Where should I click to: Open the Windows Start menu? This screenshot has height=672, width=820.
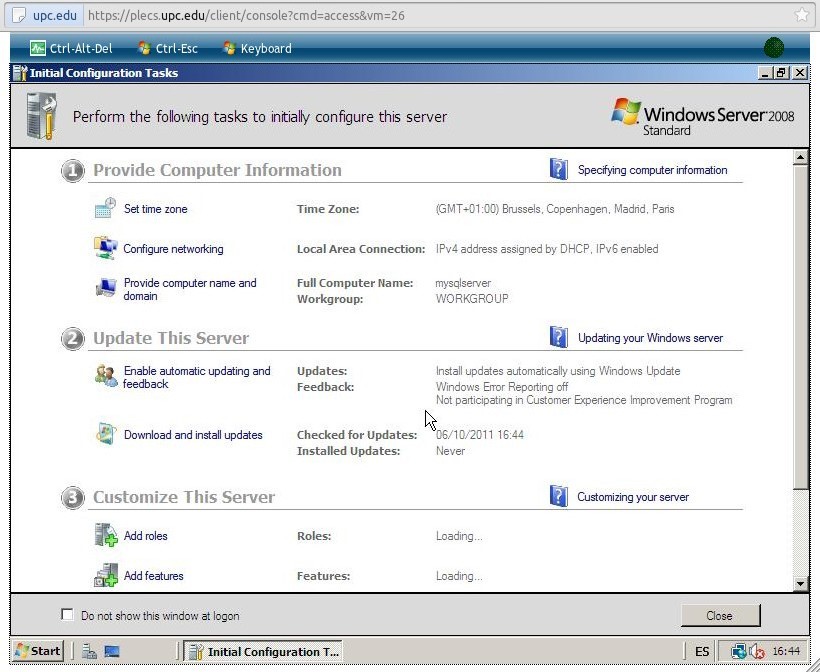pyautogui.click(x=37, y=651)
